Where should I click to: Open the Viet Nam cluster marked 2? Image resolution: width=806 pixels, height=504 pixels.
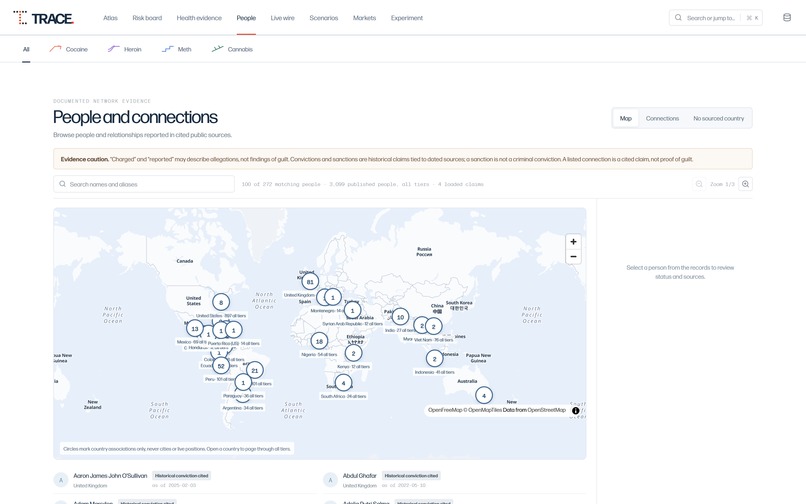(433, 327)
